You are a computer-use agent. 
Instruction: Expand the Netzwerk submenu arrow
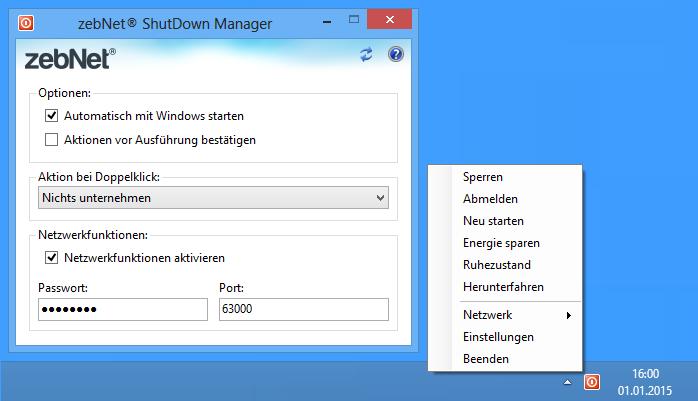(x=568, y=315)
